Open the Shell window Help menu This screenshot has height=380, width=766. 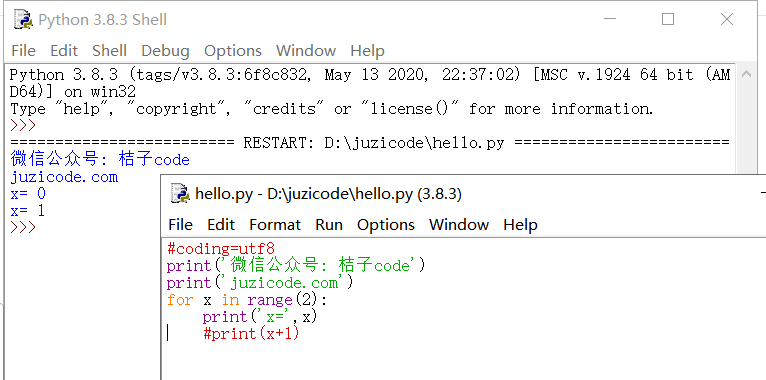click(367, 51)
